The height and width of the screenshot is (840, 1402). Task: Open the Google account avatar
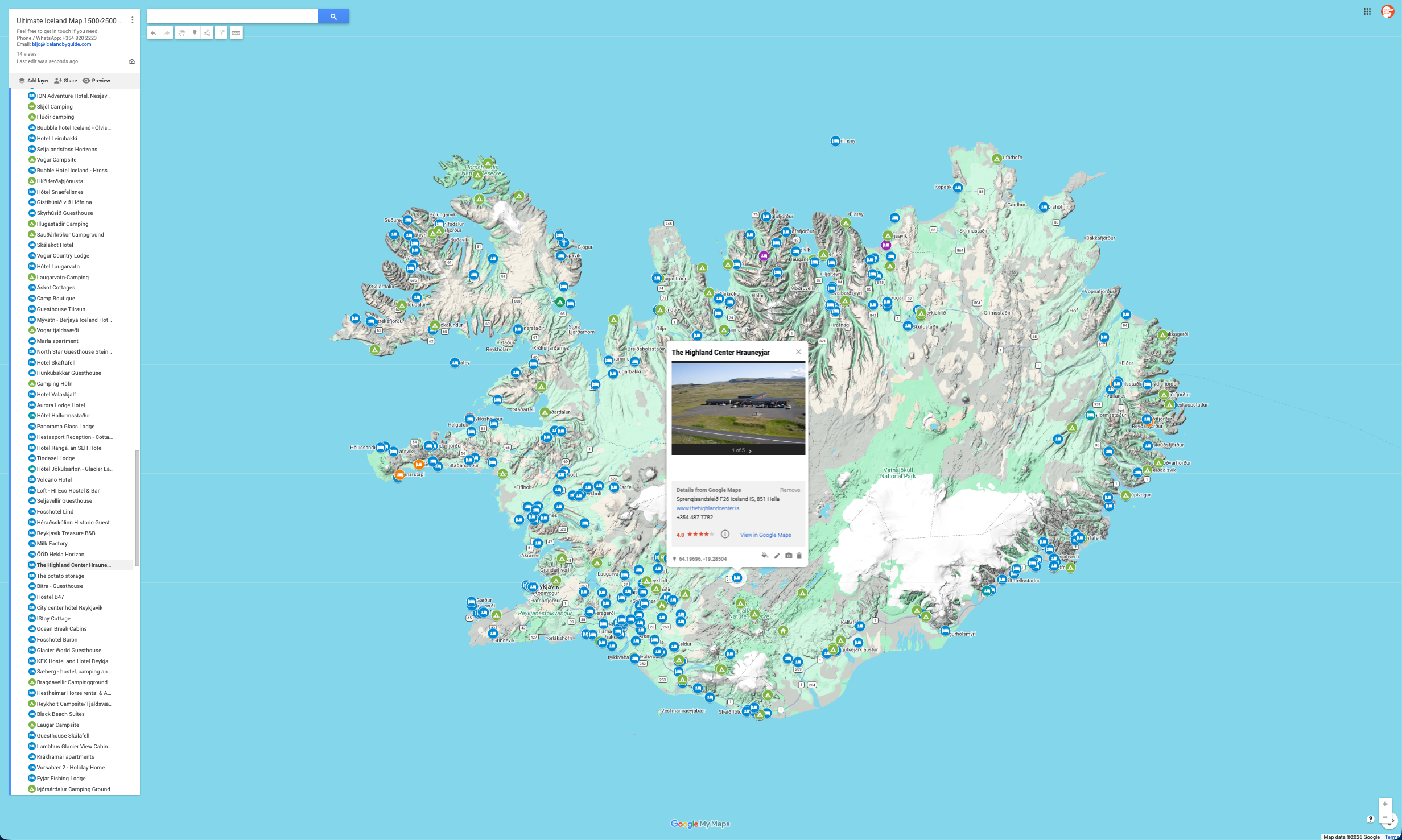pos(1387,11)
